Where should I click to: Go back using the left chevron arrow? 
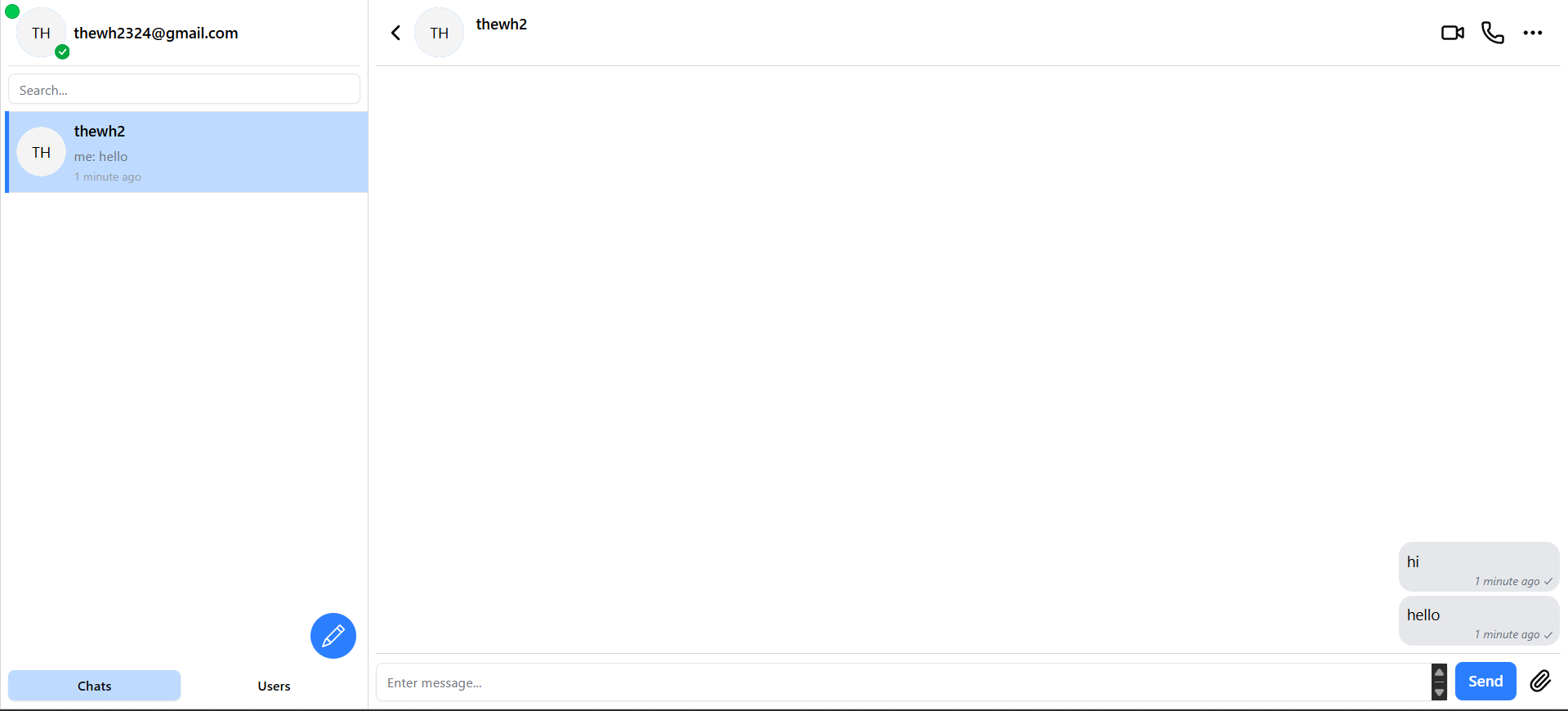point(396,33)
